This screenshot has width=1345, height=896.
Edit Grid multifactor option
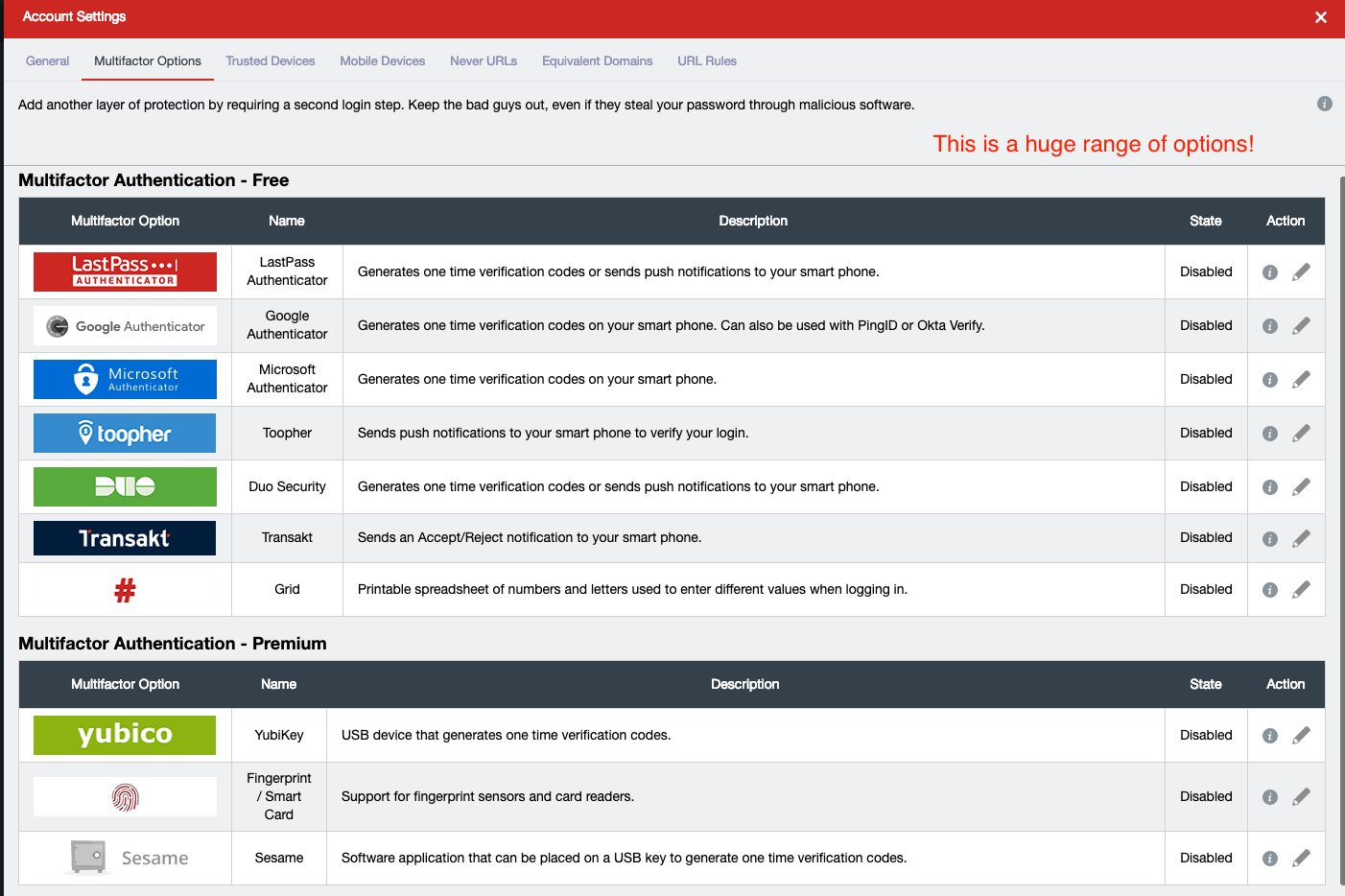click(x=1301, y=590)
